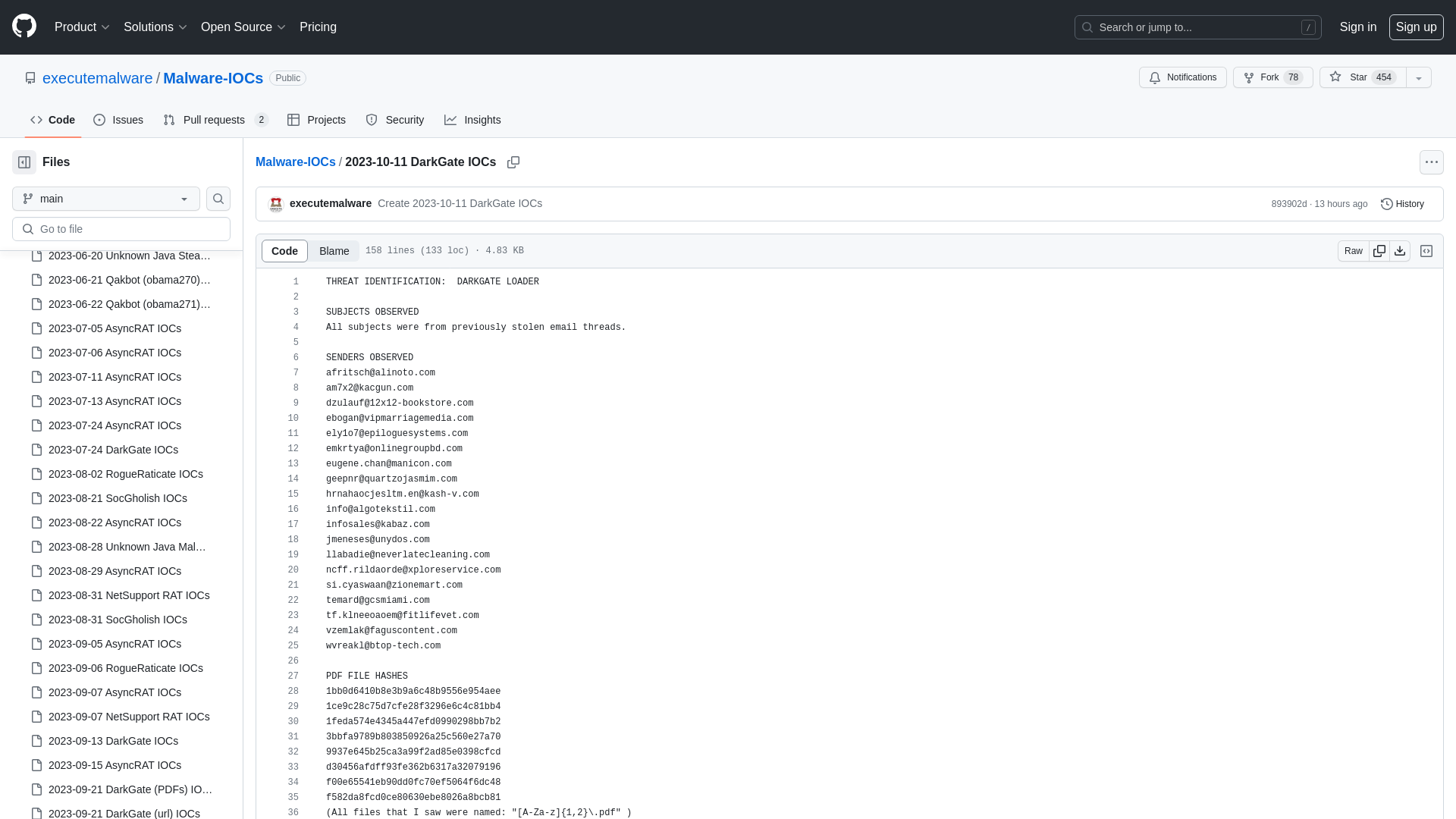The width and height of the screenshot is (1456, 819).
Task: Star the Malware-IOCs repository
Action: (1363, 77)
